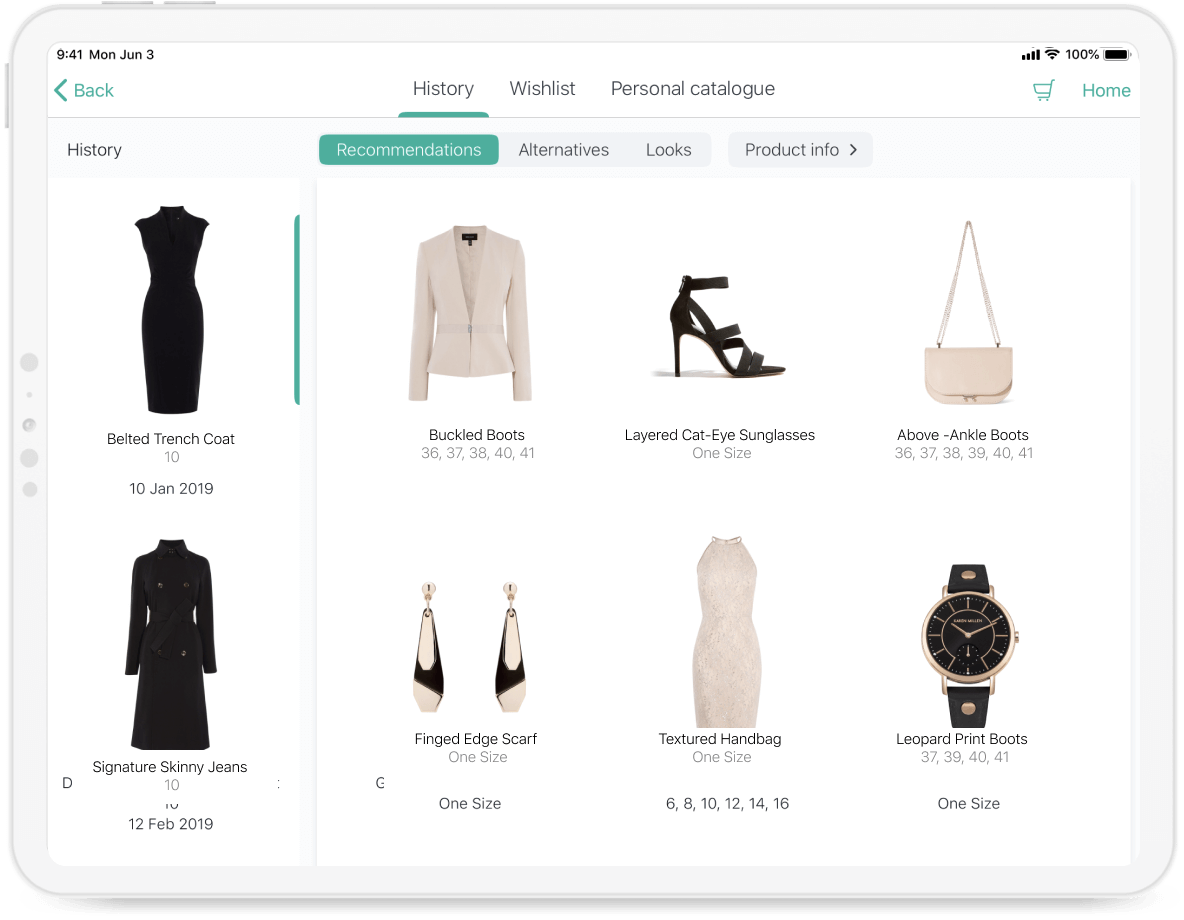This screenshot has width=1184, height=920.
Task: Open the shopping cart icon
Action: click(x=1043, y=91)
